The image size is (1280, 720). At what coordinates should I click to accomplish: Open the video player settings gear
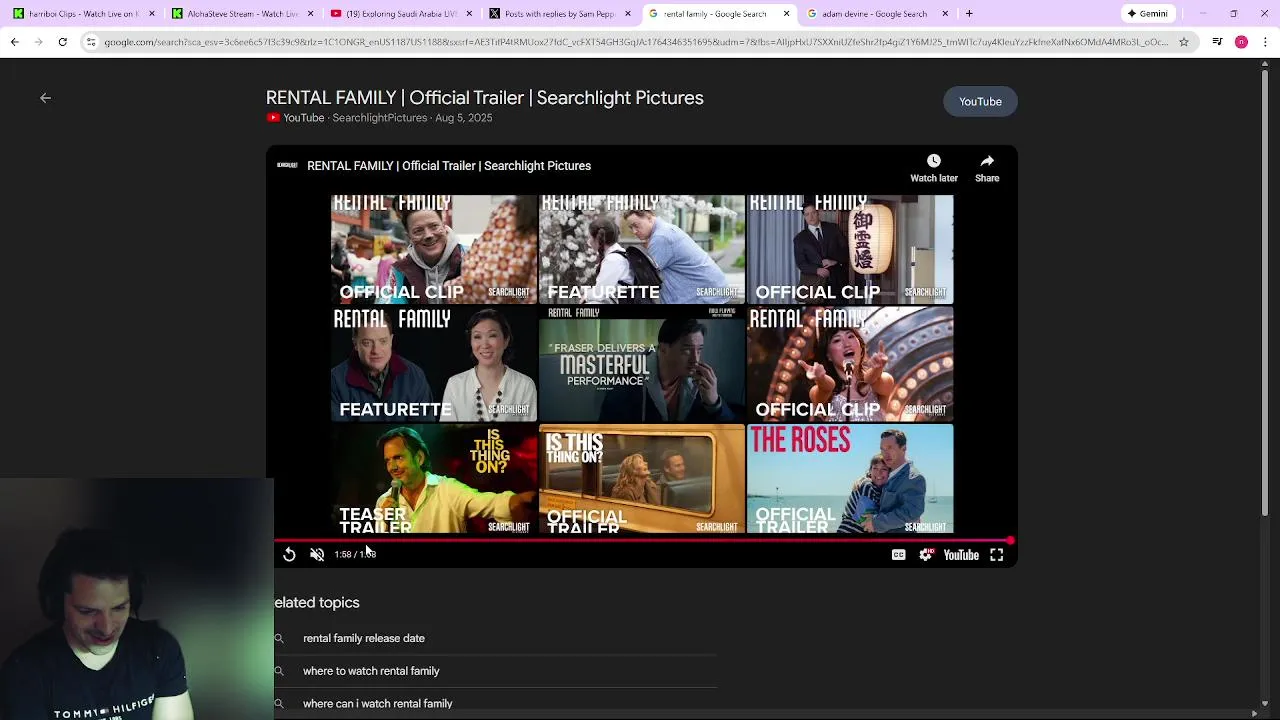[x=926, y=555]
